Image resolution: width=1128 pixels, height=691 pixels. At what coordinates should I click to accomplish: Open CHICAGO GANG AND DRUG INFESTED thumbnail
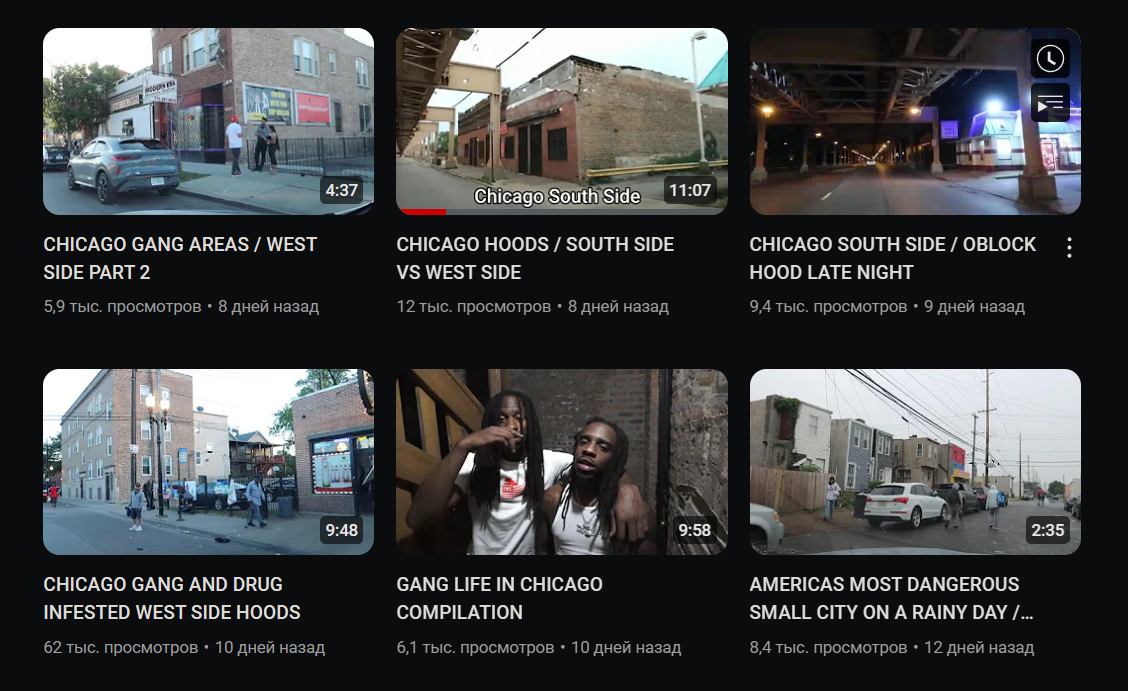tap(208, 462)
